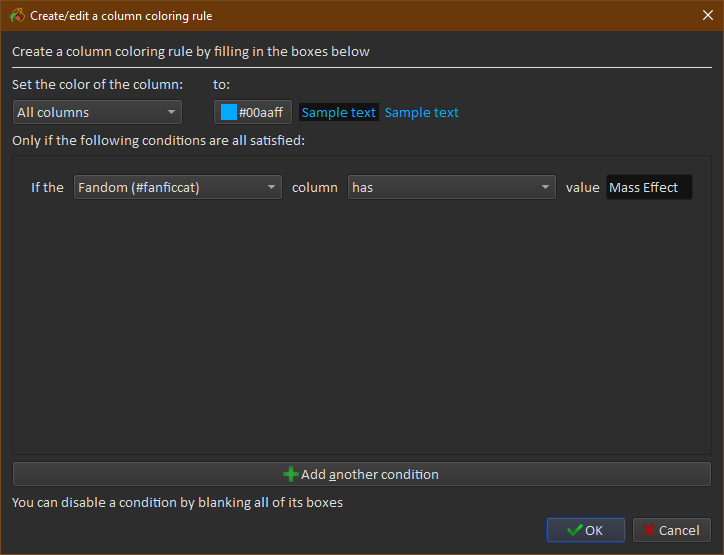724x555 pixels.
Task: Click the second Sample text preview without background
Action: (x=422, y=112)
